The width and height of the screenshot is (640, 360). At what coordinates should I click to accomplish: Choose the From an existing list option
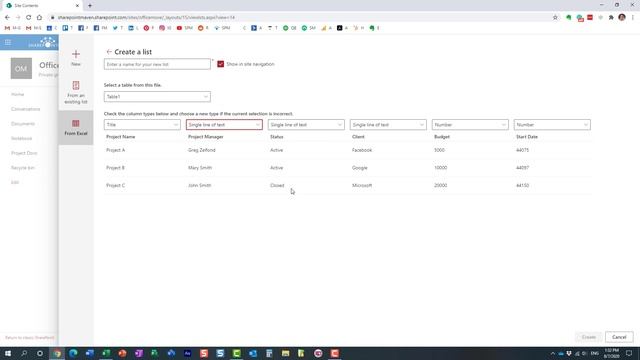click(x=76, y=92)
